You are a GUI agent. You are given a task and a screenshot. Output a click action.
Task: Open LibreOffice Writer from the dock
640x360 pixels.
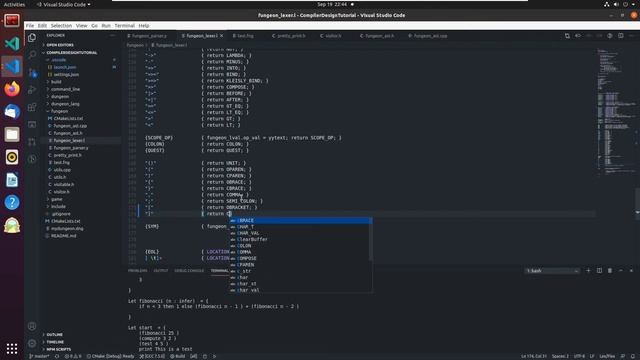point(12,180)
